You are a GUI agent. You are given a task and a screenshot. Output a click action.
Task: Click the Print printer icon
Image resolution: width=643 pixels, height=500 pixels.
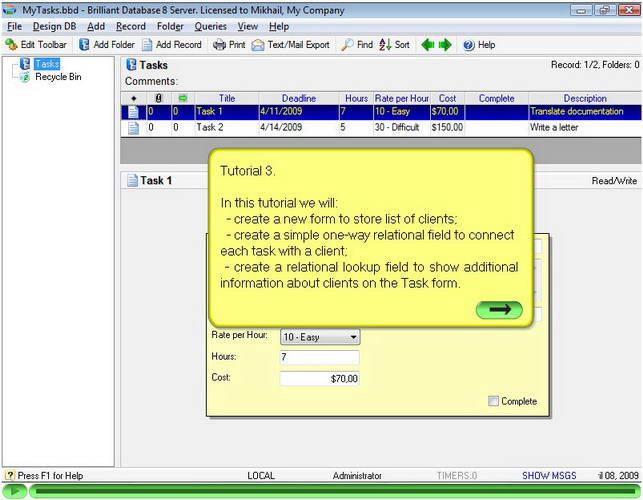point(219,45)
